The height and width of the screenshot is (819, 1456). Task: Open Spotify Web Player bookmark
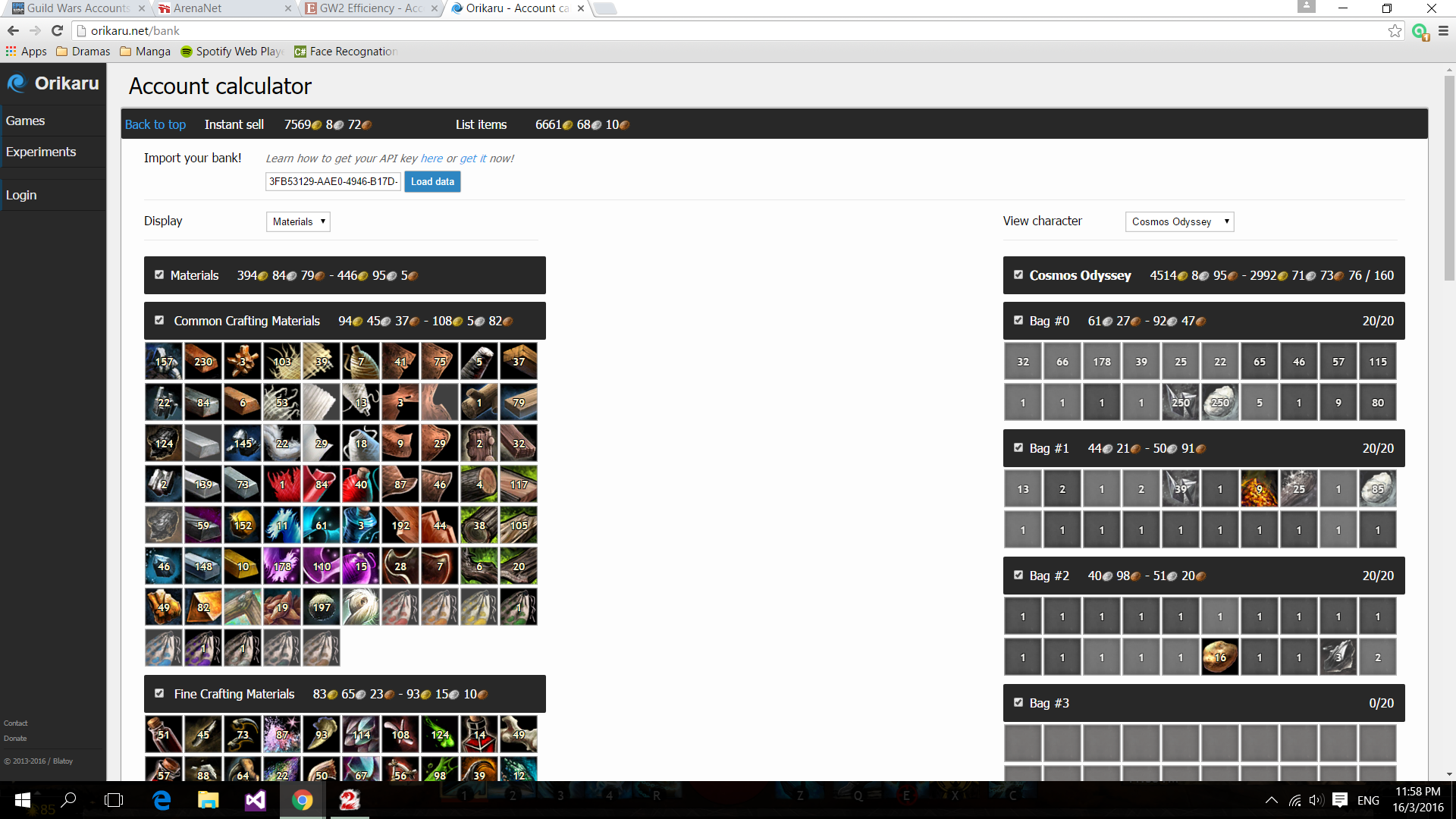[232, 52]
